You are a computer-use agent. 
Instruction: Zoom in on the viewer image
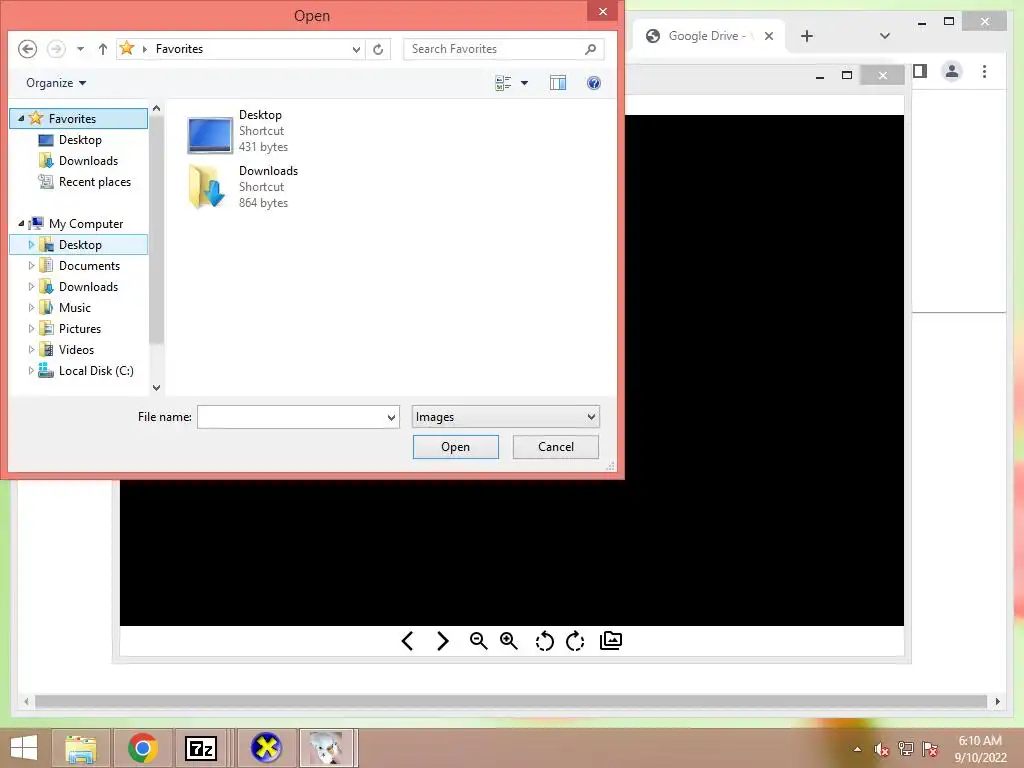pyautogui.click(x=509, y=641)
